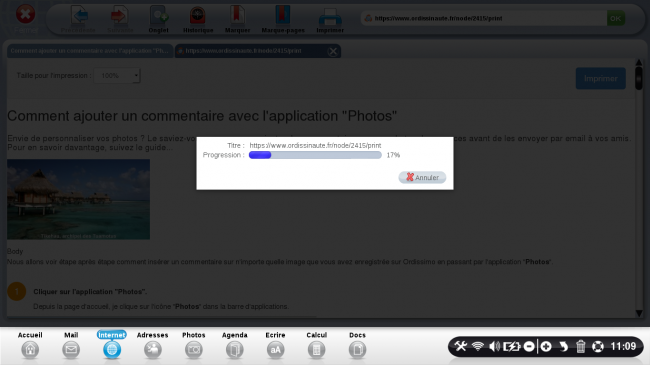Image resolution: width=650 pixels, height=365 pixels.
Task: Open the Calcul calculator app
Action: coord(316,350)
